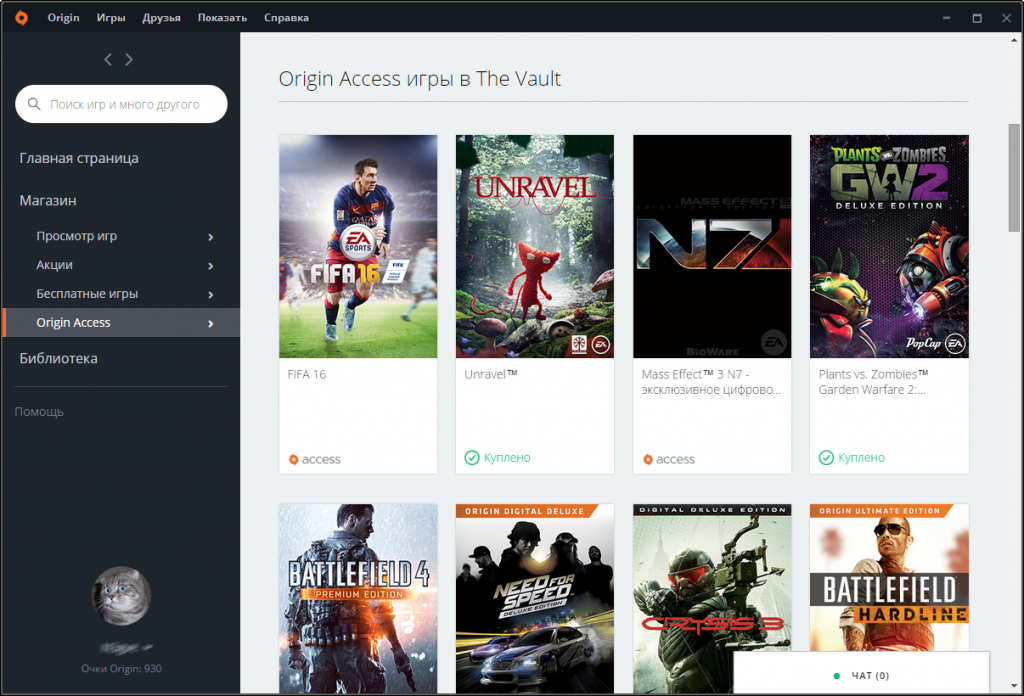Expand the Origin Access submenu chevron

click(210, 323)
